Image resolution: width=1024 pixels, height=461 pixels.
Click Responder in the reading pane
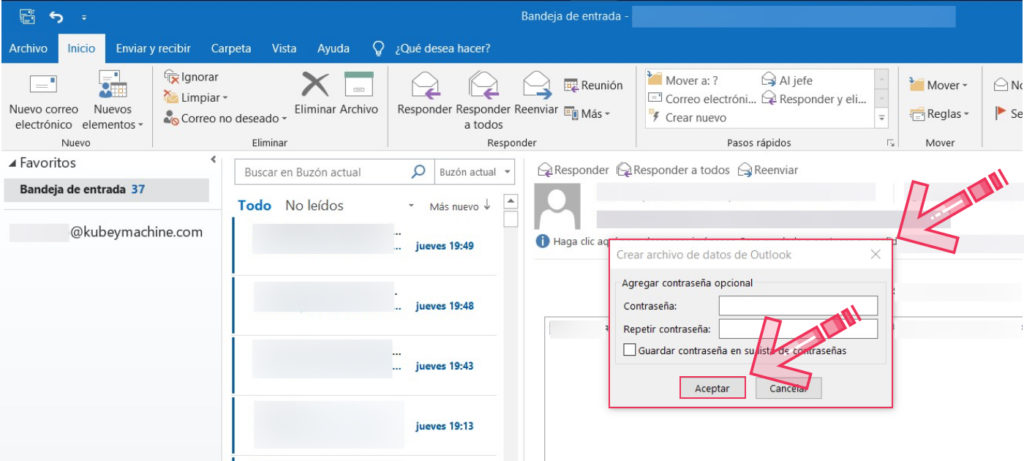[573, 170]
